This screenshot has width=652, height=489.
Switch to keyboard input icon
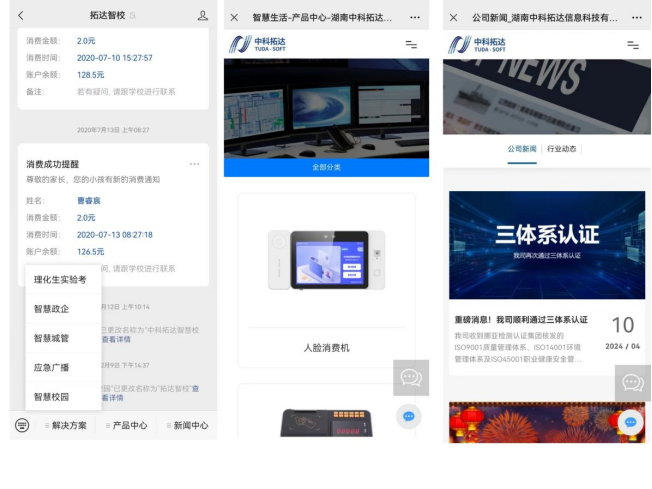pos(22,425)
